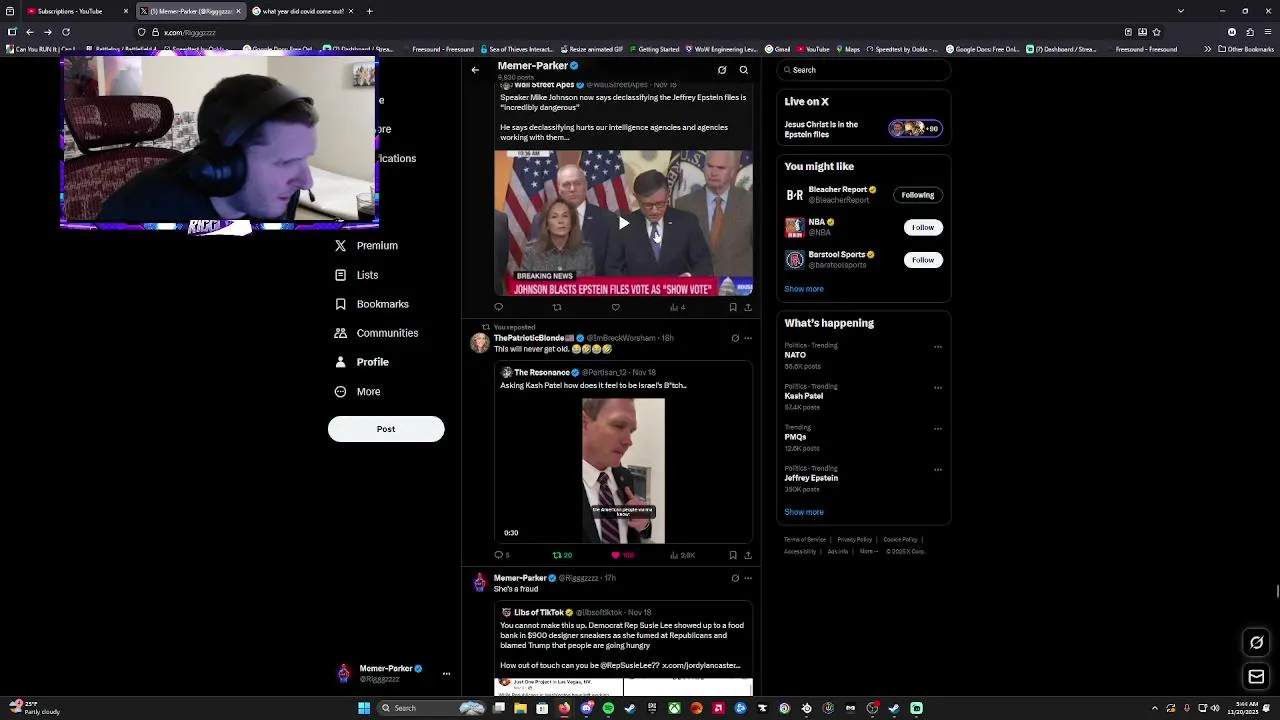This screenshot has width=1280, height=720.
Task: Open Grok on She's a fraud post
Action: pyautogui.click(x=735, y=578)
